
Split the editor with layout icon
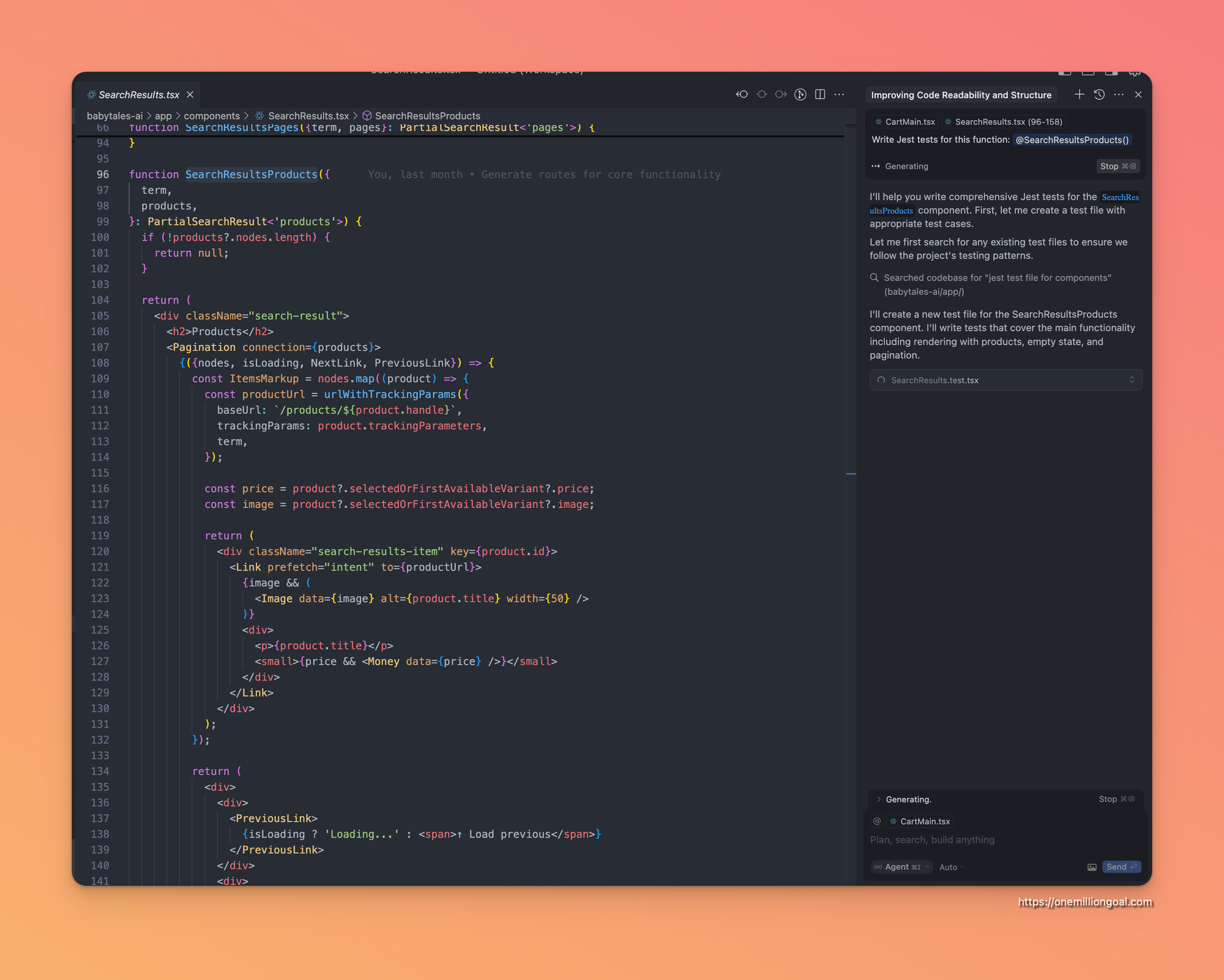tap(820, 94)
